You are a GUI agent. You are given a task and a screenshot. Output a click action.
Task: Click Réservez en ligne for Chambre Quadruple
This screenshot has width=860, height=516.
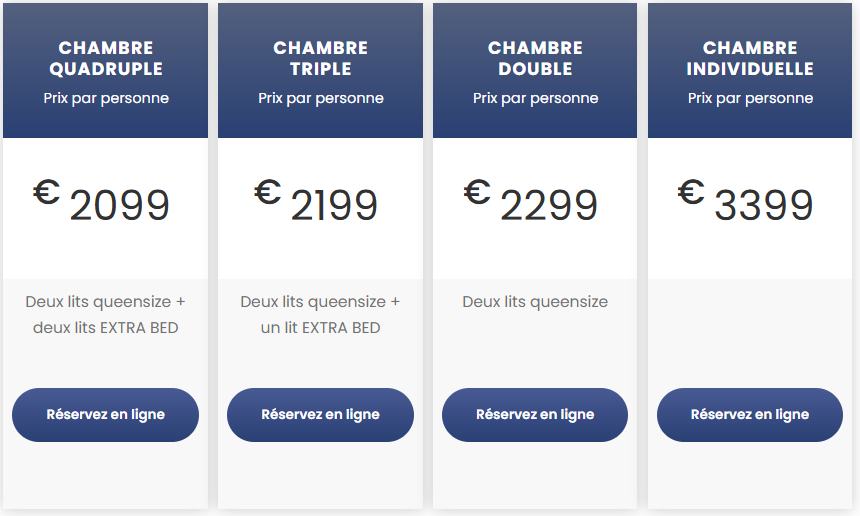point(105,414)
